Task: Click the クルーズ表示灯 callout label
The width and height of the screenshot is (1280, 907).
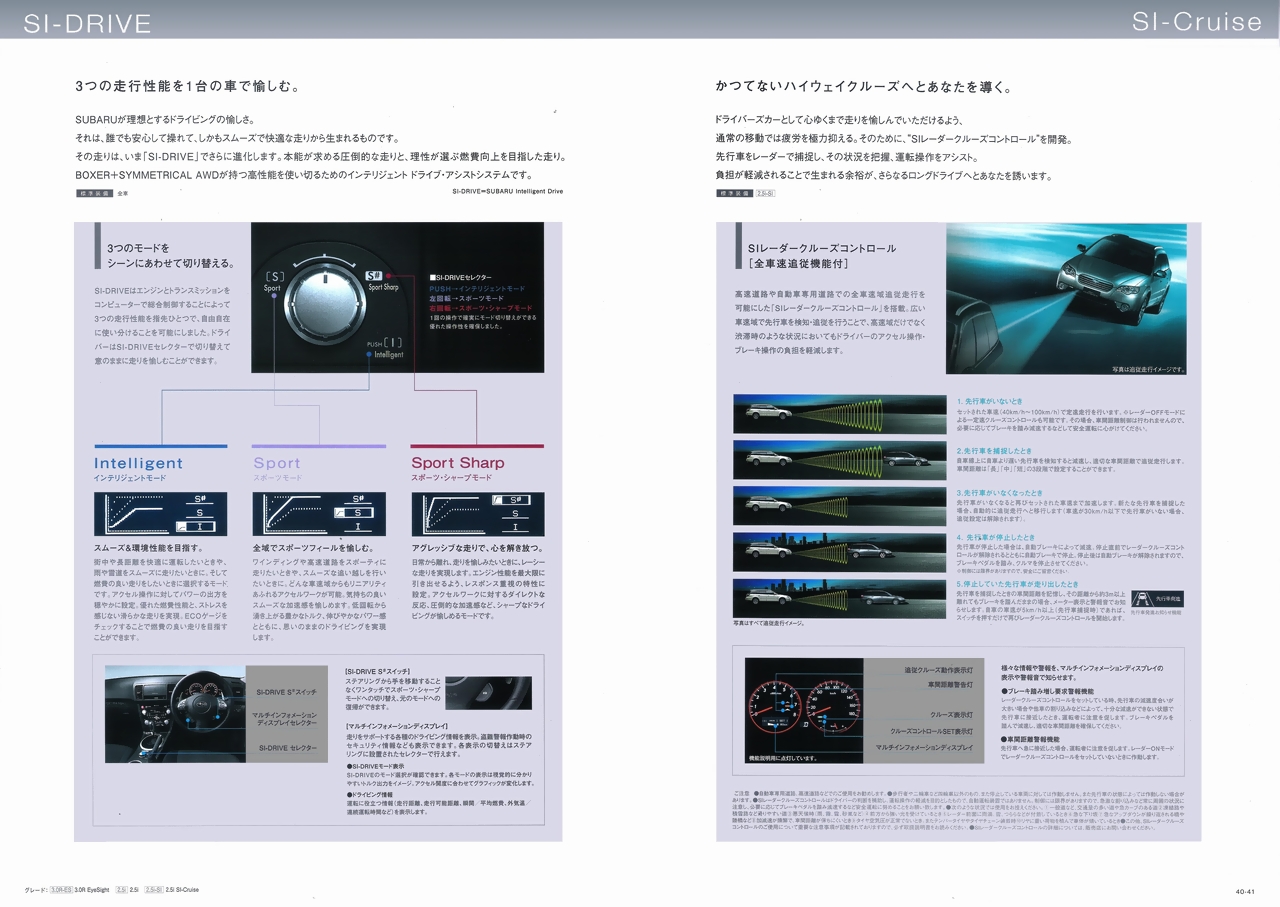Action: coord(951,715)
